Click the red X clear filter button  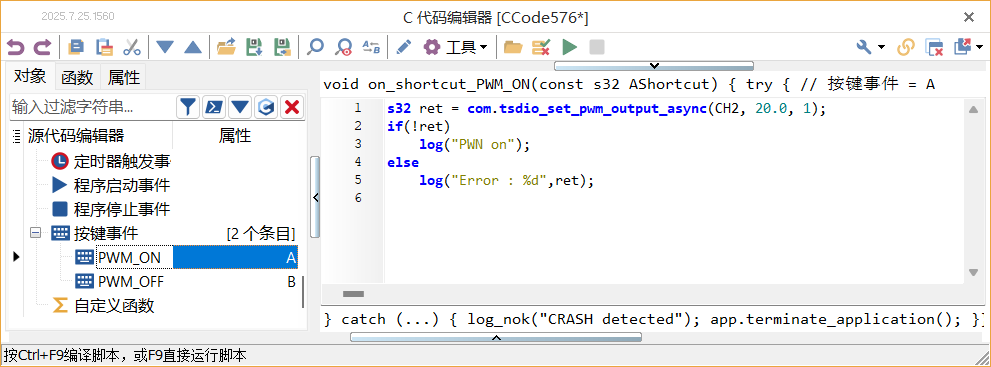click(291, 107)
